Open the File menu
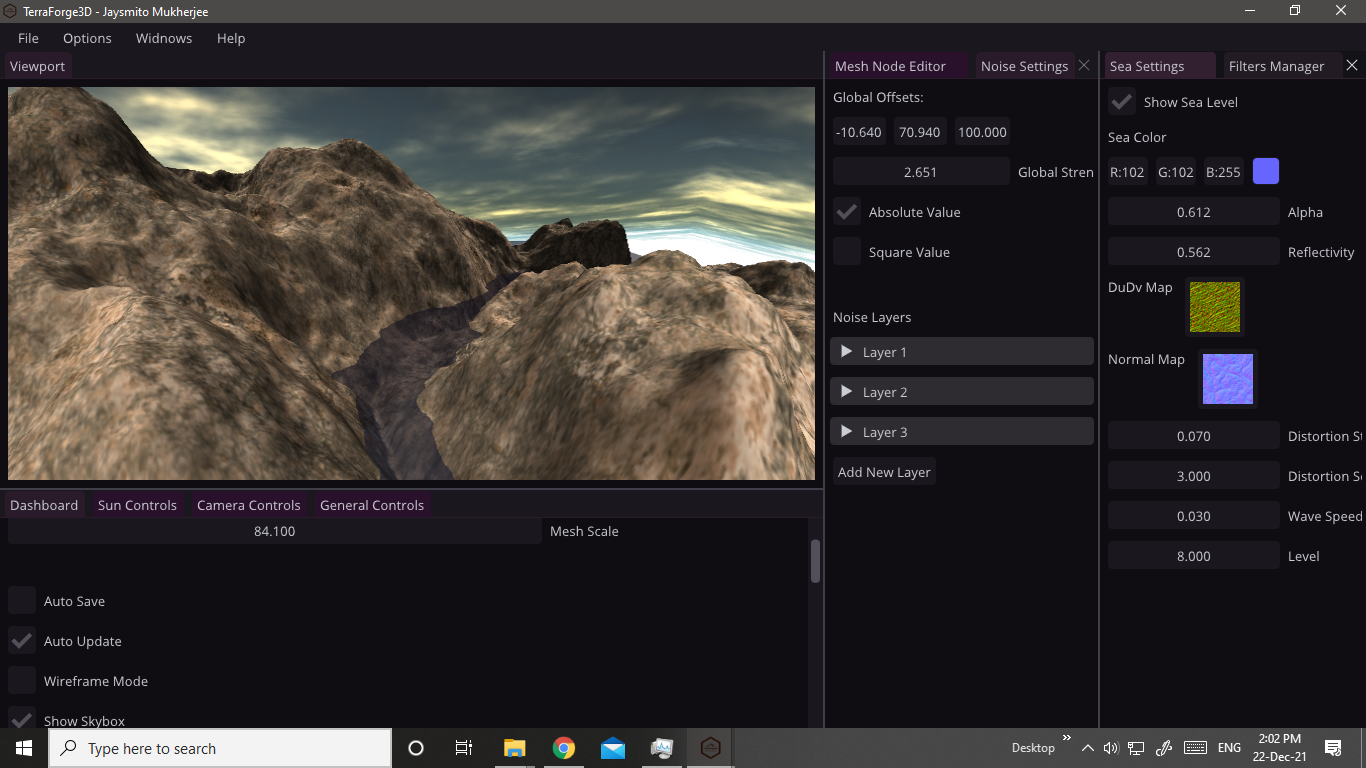1366x768 pixels. [28, 38]
